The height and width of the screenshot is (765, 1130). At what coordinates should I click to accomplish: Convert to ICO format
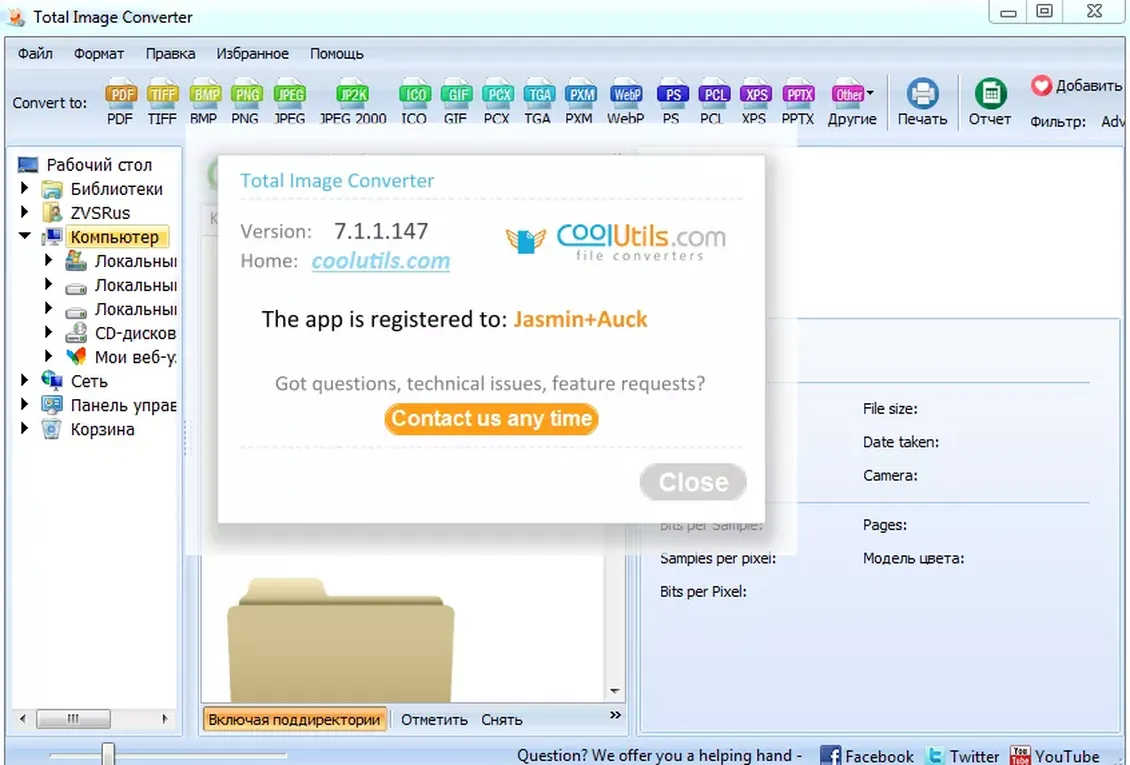[x=414, y=102]
